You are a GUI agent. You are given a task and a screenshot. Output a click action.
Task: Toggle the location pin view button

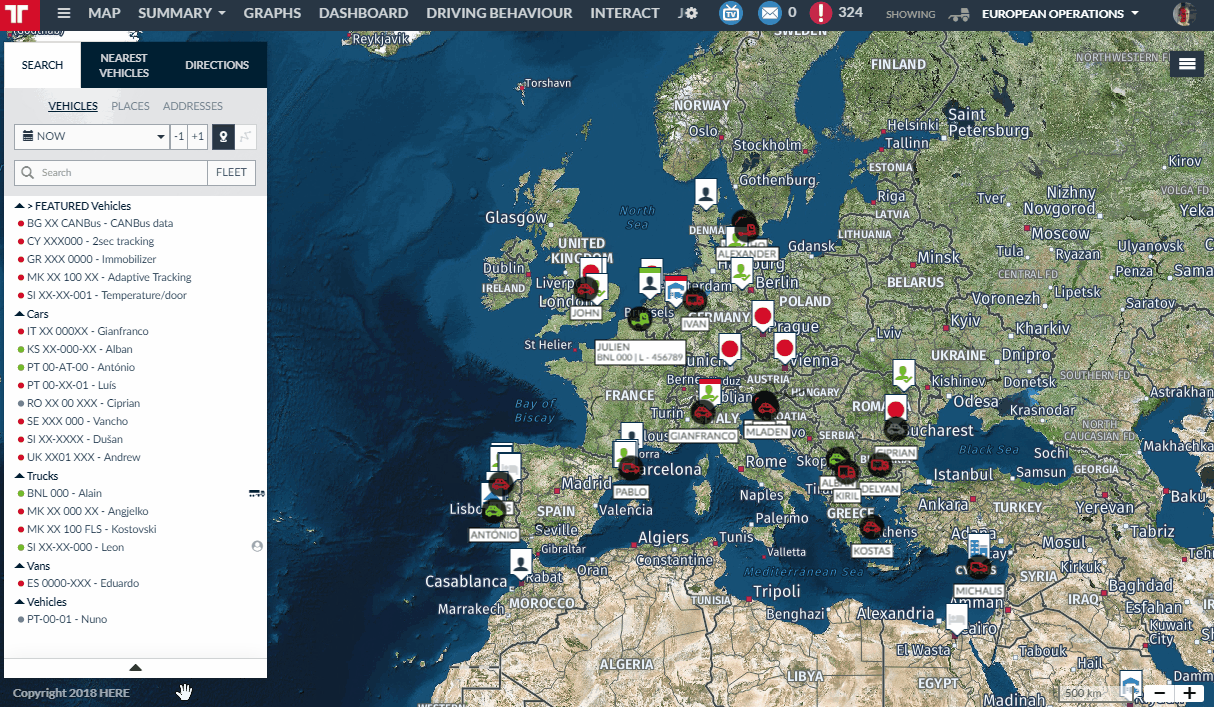[222, 137]
